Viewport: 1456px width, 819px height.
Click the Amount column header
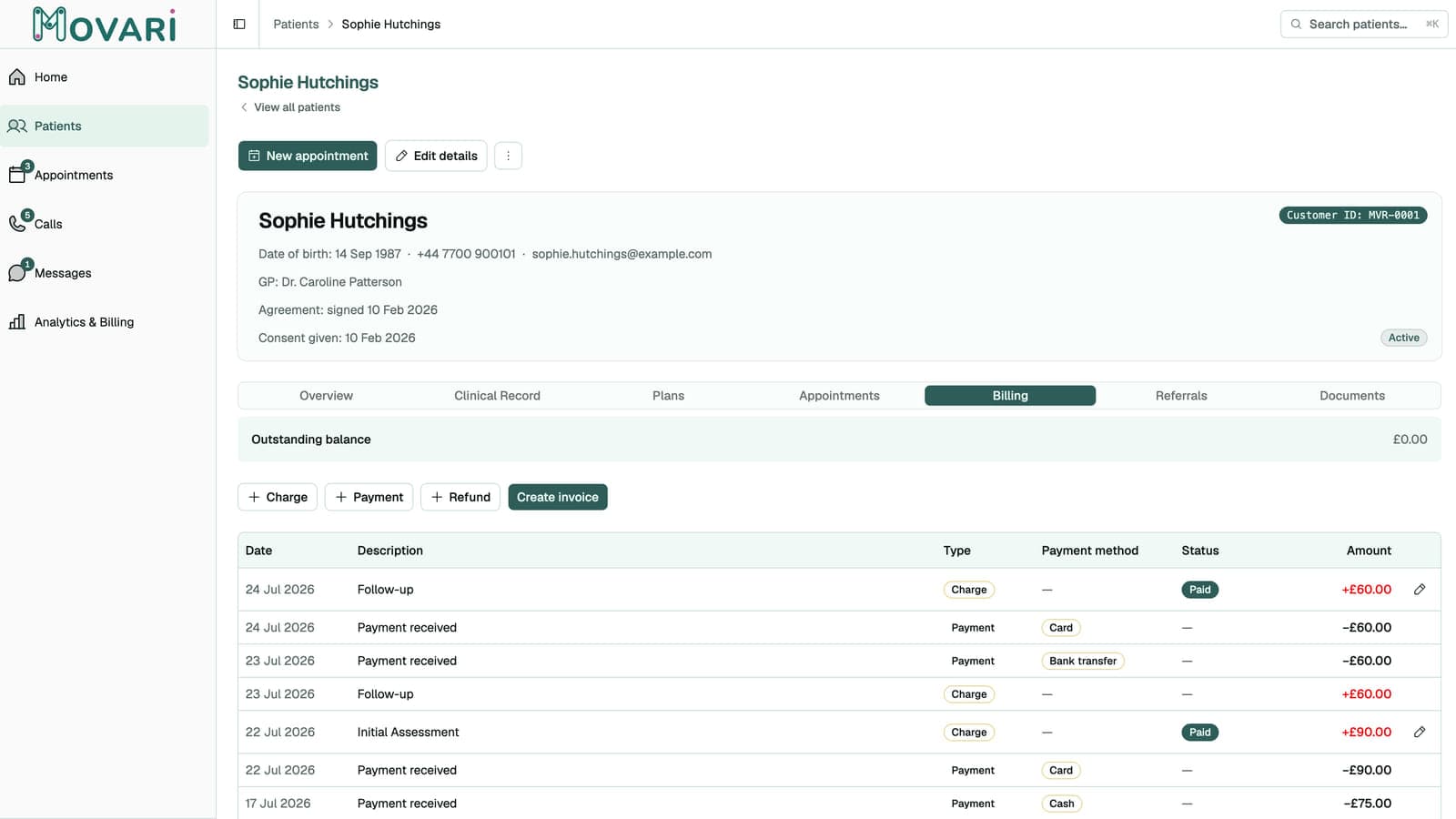pyautogui.click(x=1369, y=551)
